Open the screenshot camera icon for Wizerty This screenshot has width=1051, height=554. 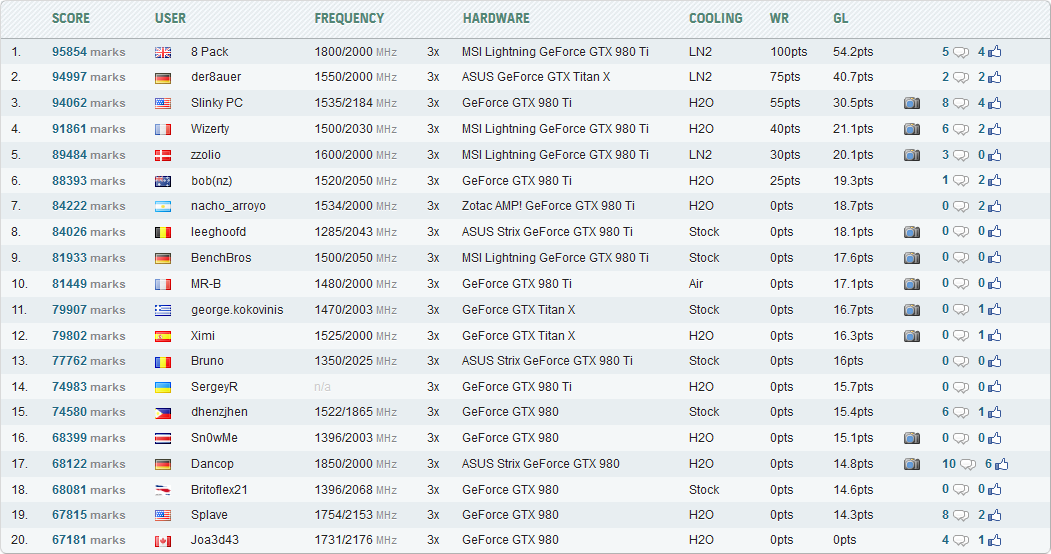click(912, 129)
